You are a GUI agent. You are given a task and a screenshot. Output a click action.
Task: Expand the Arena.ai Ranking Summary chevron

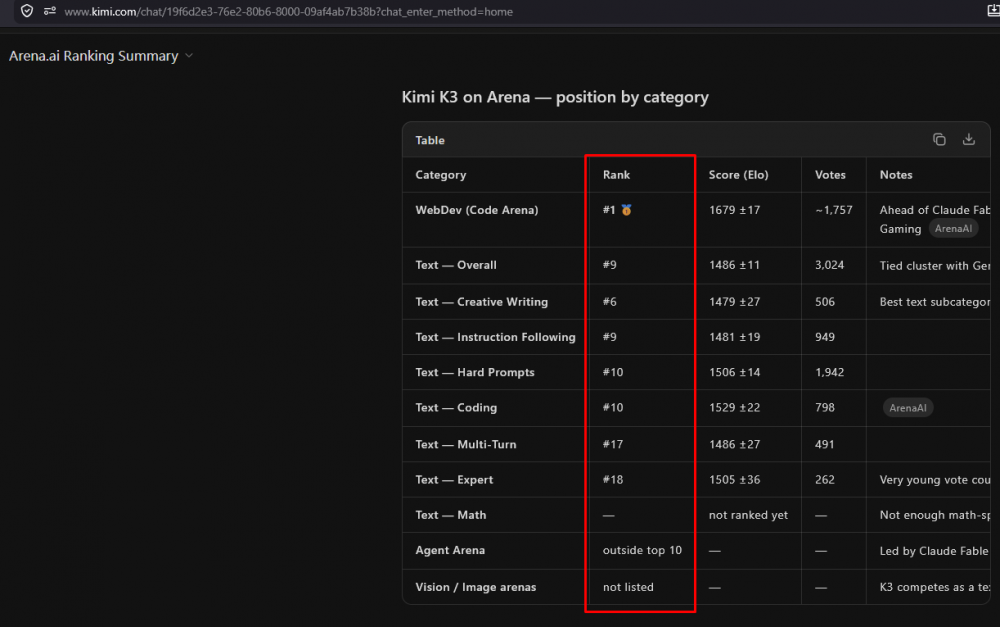tap(189, 56)
